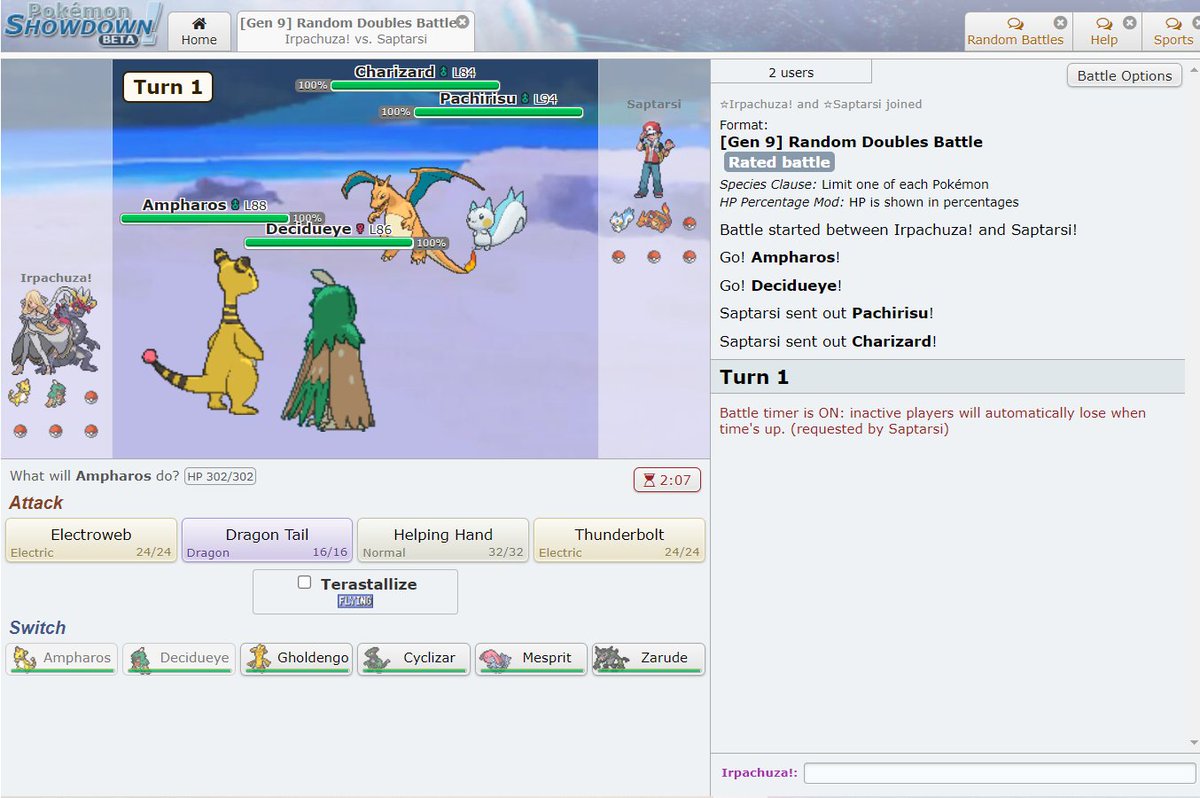Click the Turn 1 indicator badge
1200x798 pixels.
pyautogui.click(x=168, y=87)
